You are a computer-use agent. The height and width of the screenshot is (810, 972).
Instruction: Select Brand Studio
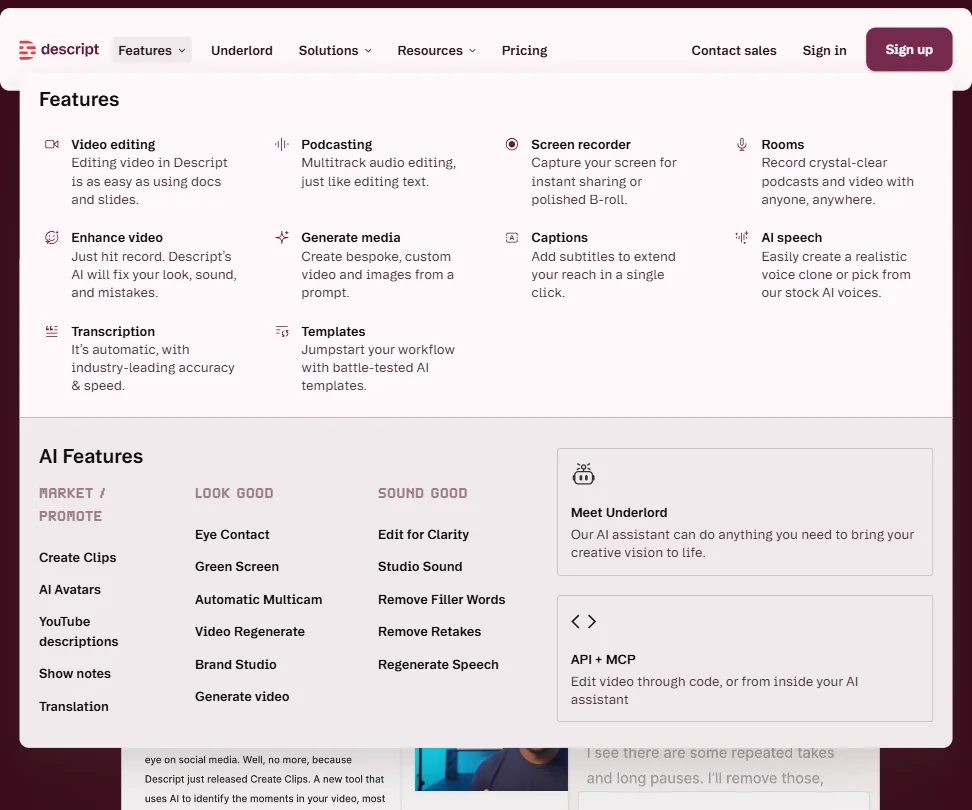coord(236,664)
